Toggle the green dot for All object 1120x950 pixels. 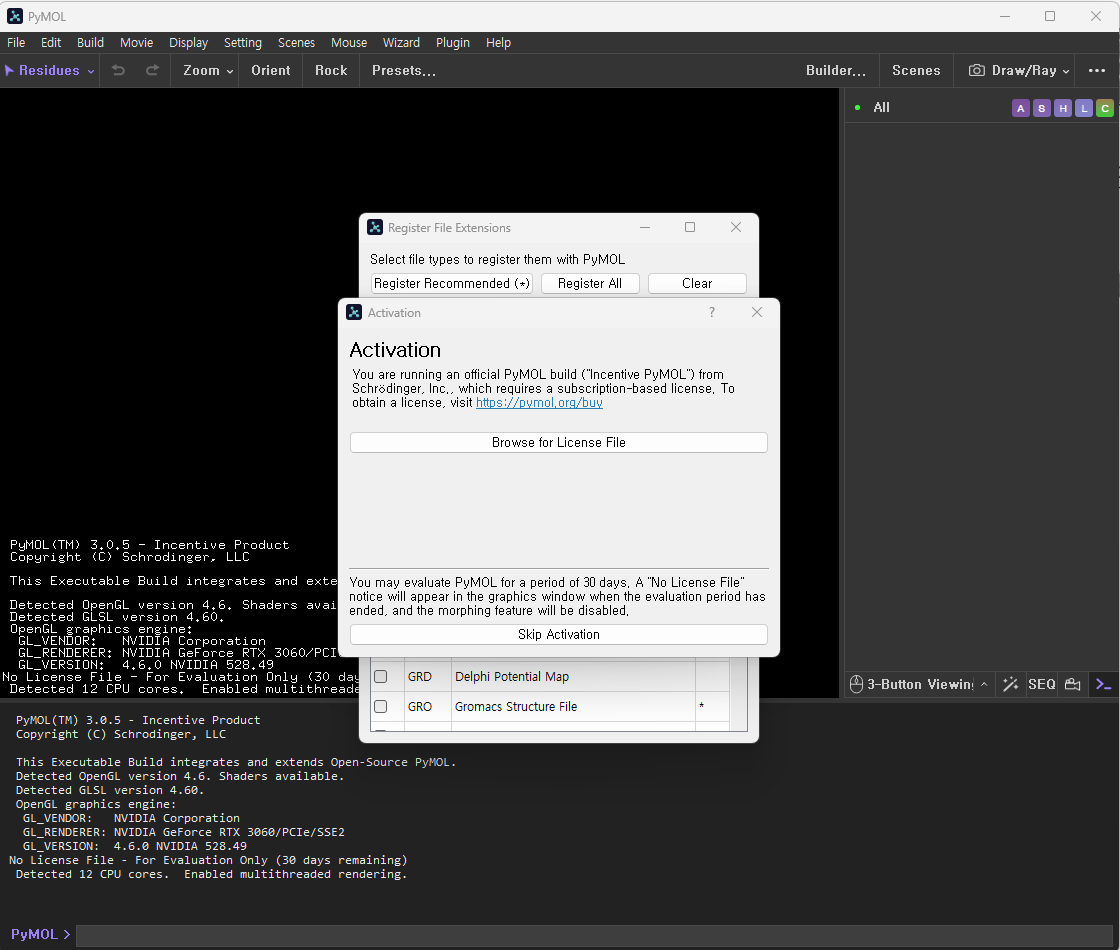tap(857, 108)
